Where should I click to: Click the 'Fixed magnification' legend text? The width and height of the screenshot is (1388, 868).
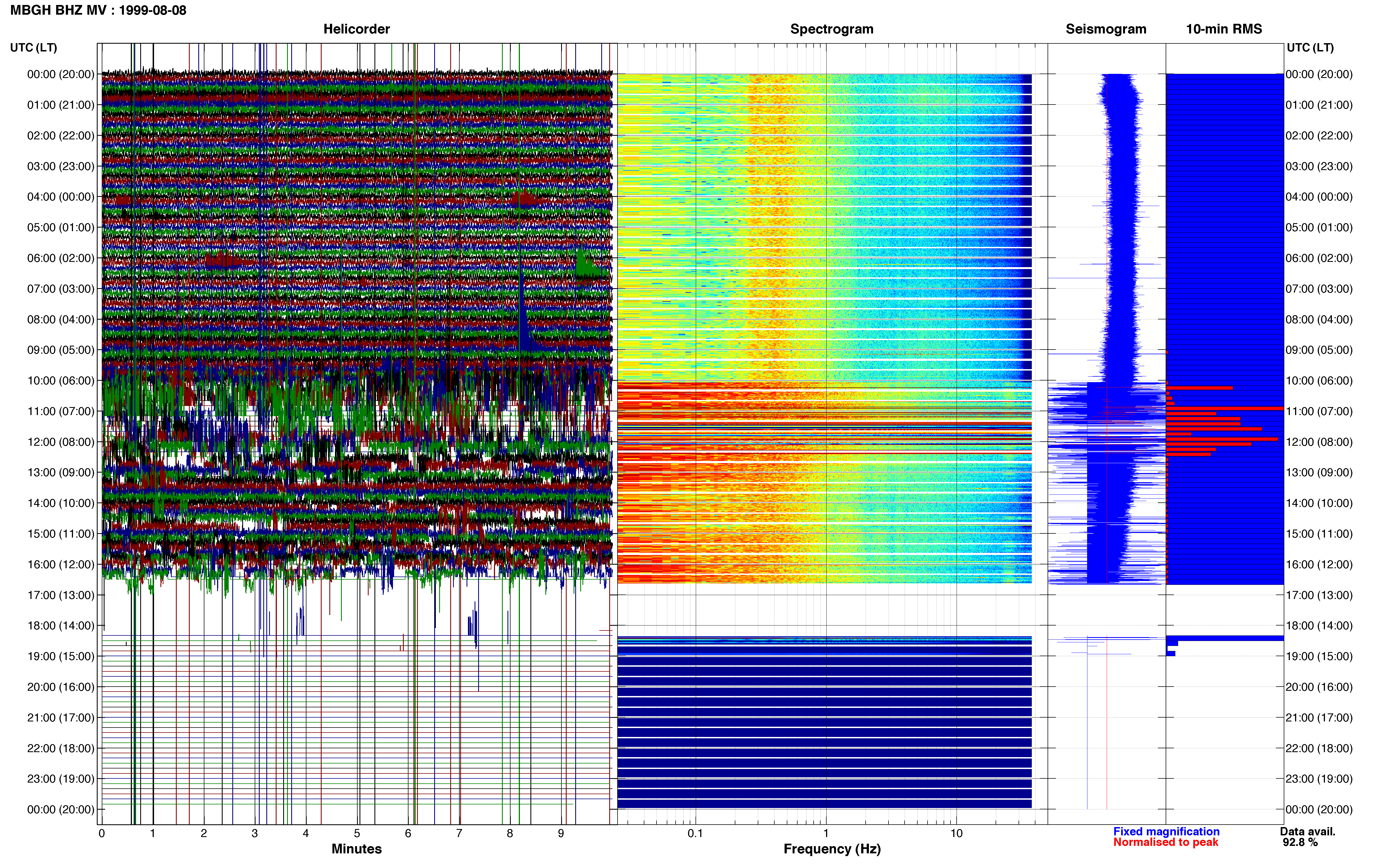pyautogui.click(x=1166, y=832)
